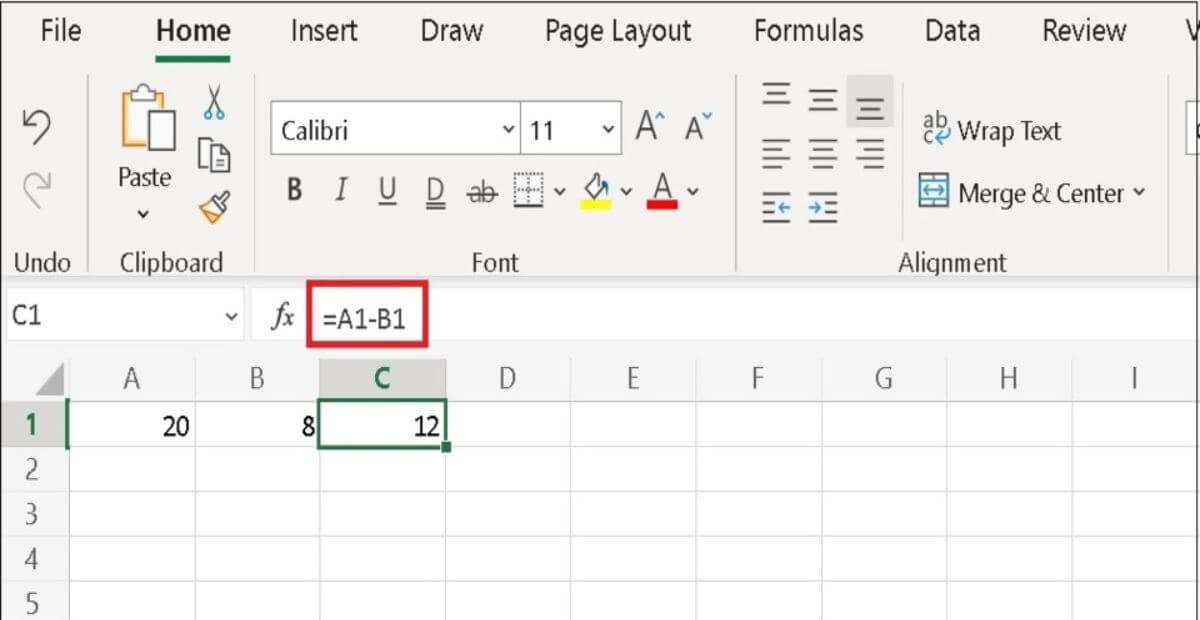Image resolution: width=1200 pixels, height=620 pixels.
Task: Open the Insert tab
Action: [323, 31]
